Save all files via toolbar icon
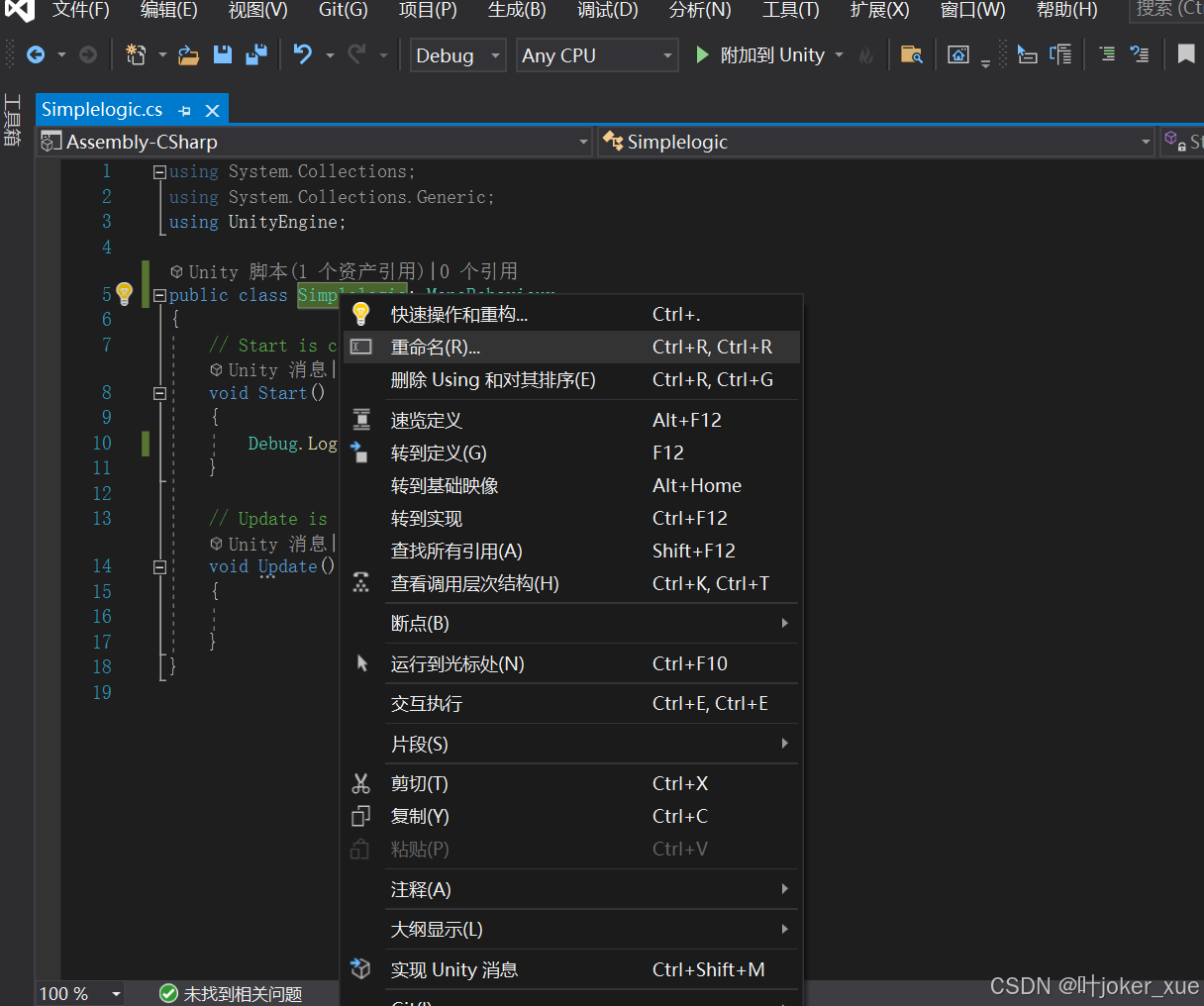The image size is (1204, 1006). [x=255, y=54]
